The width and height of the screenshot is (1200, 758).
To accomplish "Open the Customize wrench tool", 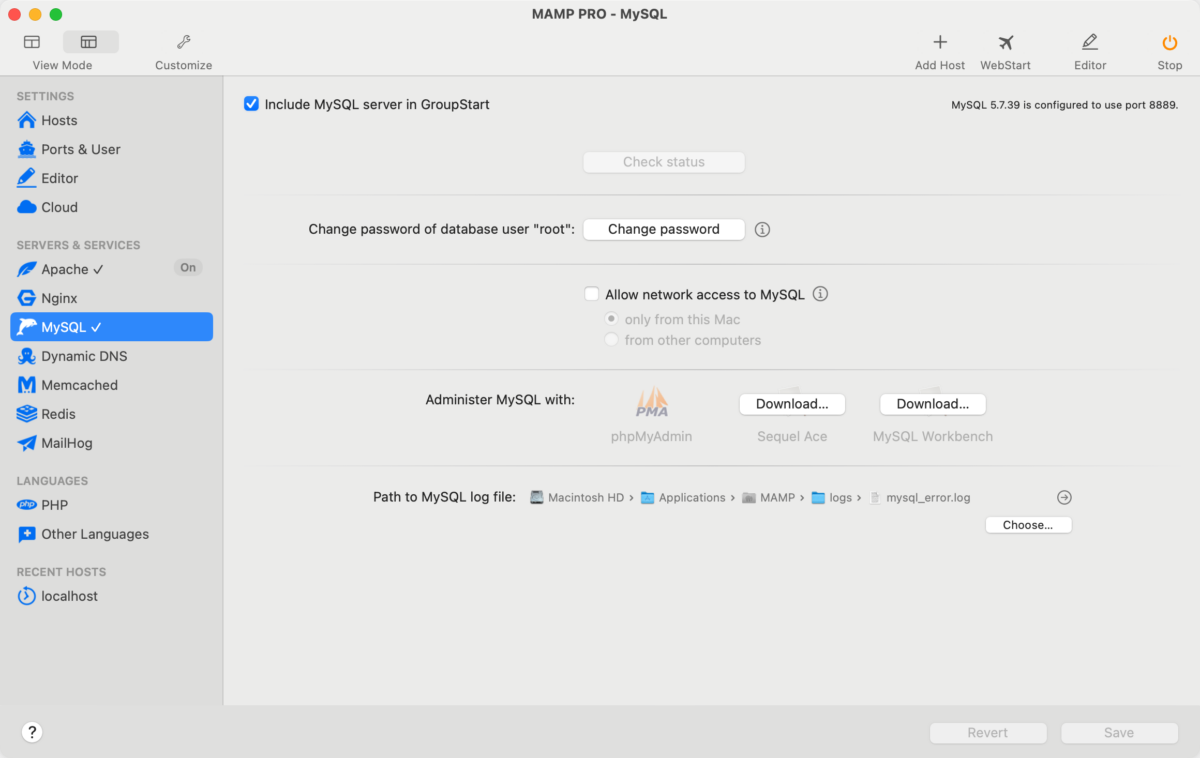I will pos(183,43).
